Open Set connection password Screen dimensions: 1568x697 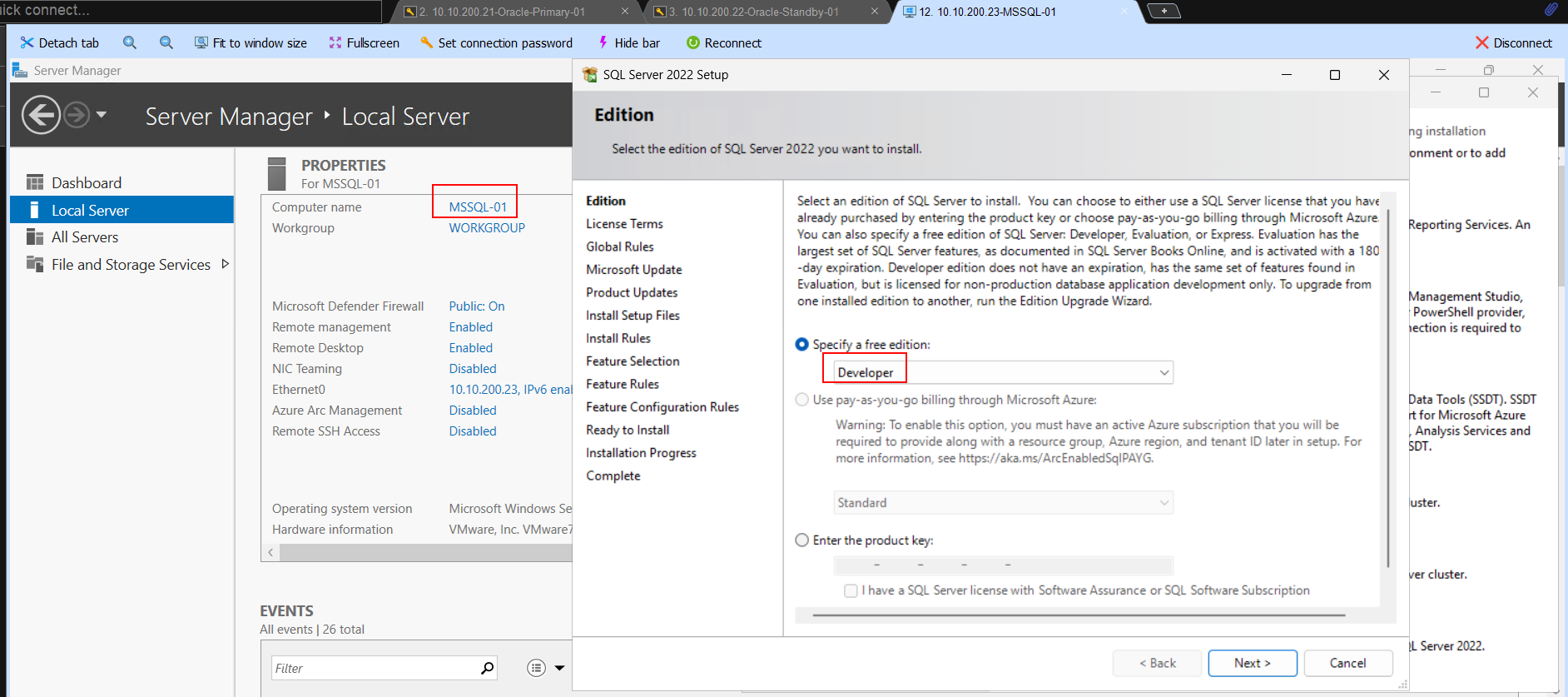pyautogui.click(x=496, y=42)
